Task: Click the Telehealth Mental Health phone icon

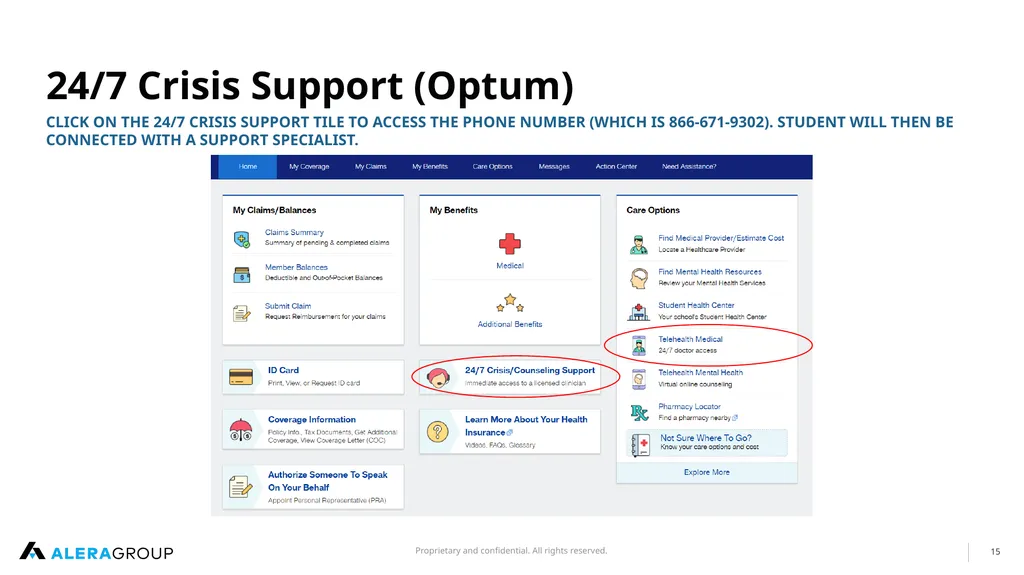Action: [639, 379]
